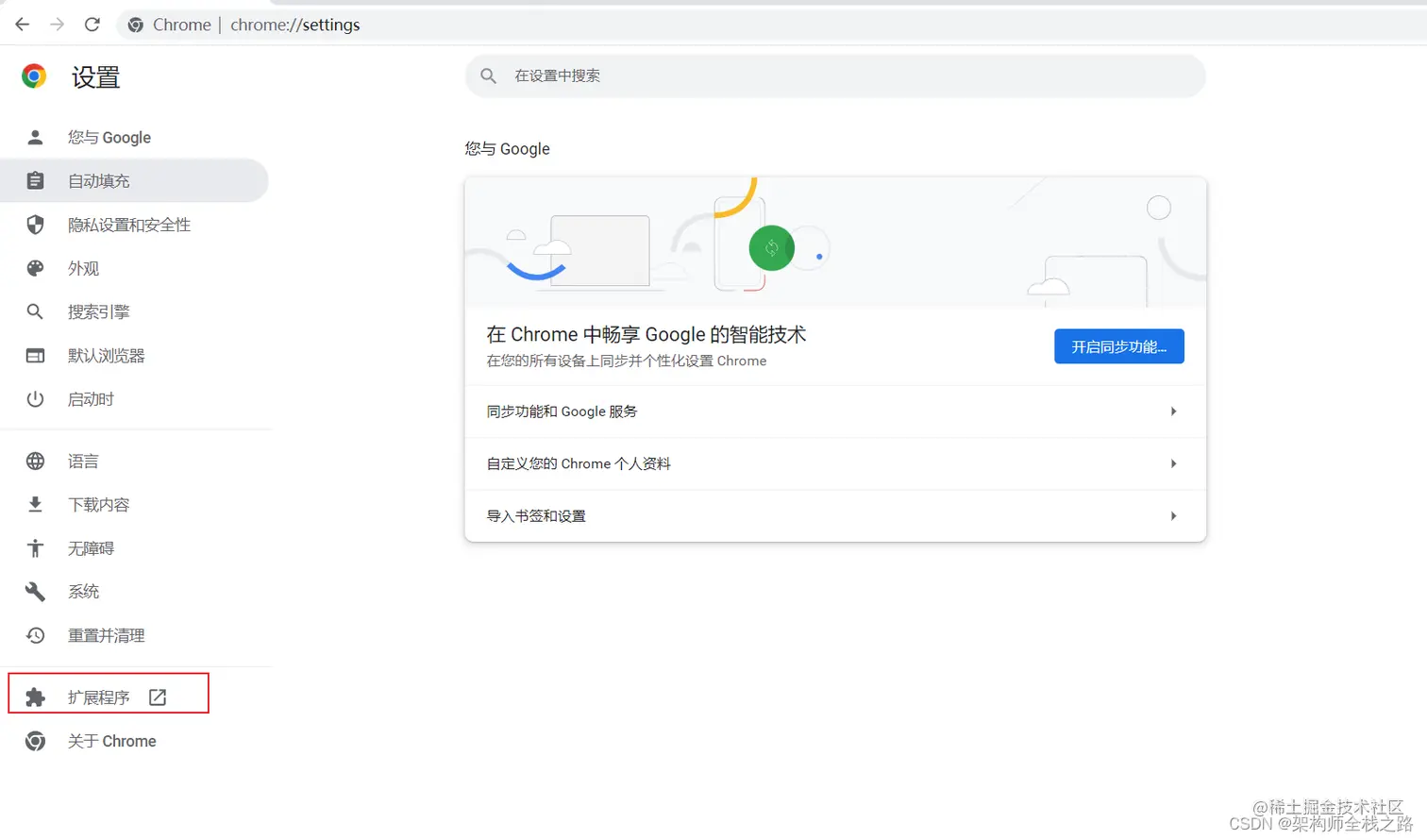This screenshot has width=1427, height=840.
Task: Select 自动填充 (Autofill) in sidebar menu
Action: click(97, 180)
